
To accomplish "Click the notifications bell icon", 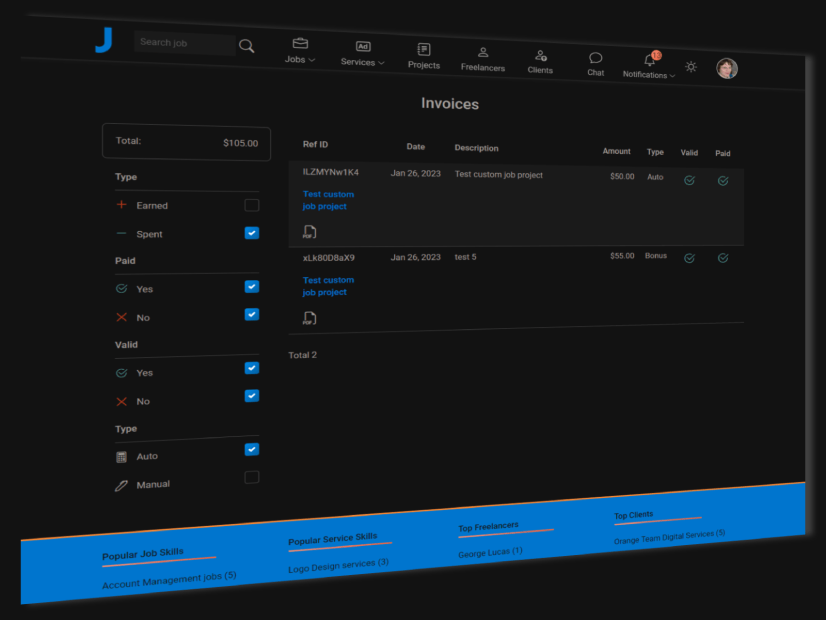I will coord(650,60).
